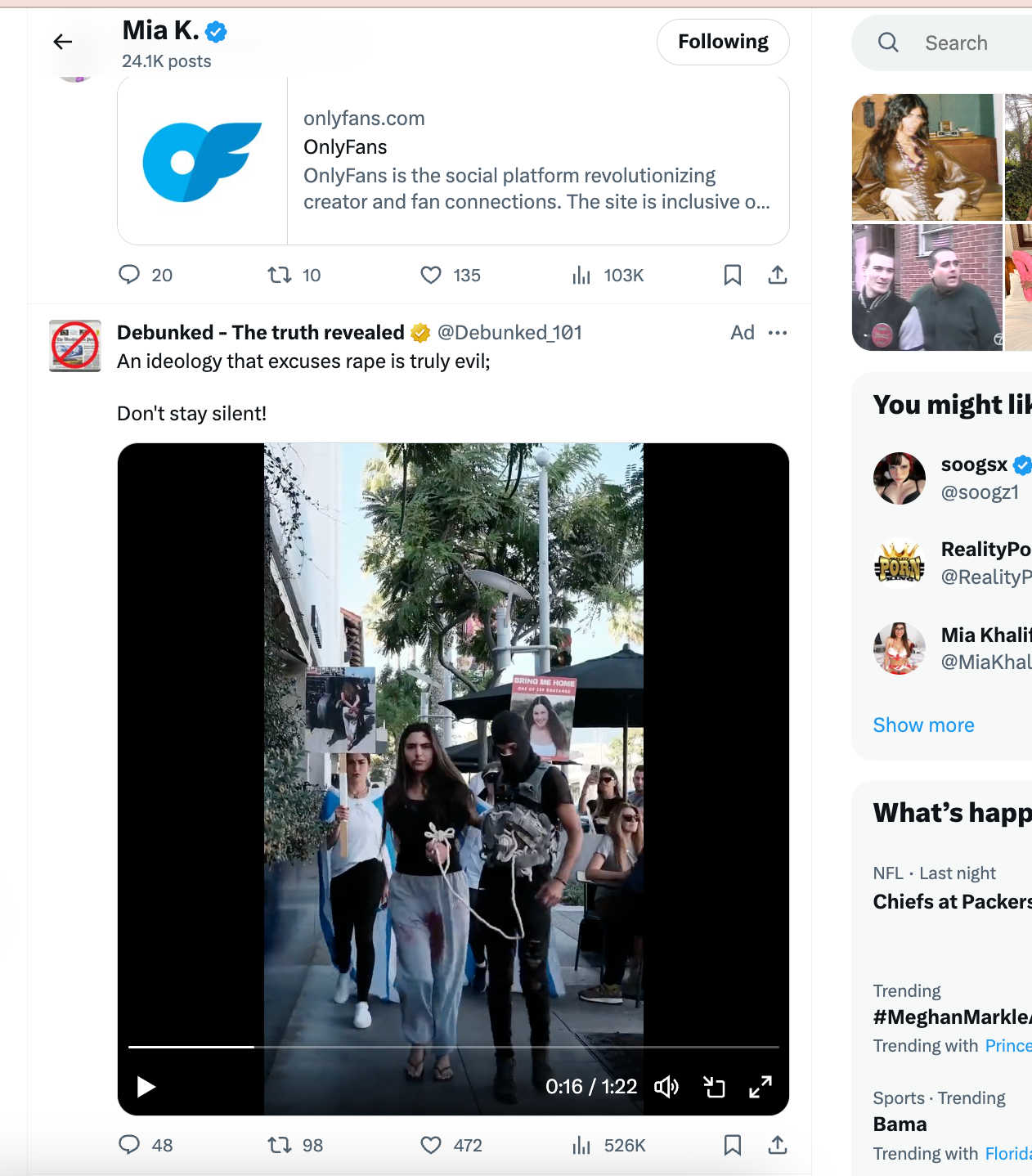Navigate back with the arrow on Mia K. profile

[x=61, y=41]
